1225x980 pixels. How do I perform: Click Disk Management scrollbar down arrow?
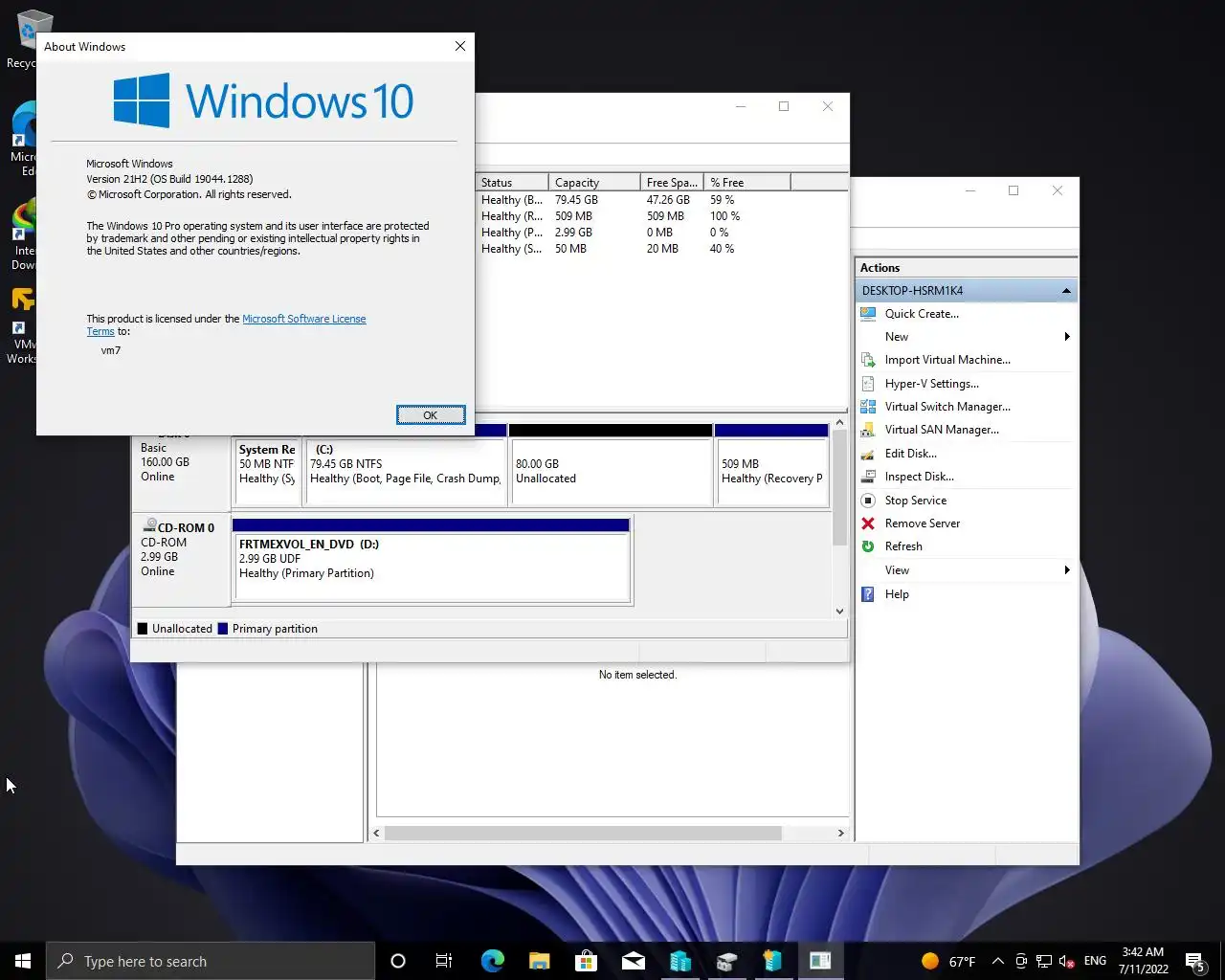pos(839,611)
